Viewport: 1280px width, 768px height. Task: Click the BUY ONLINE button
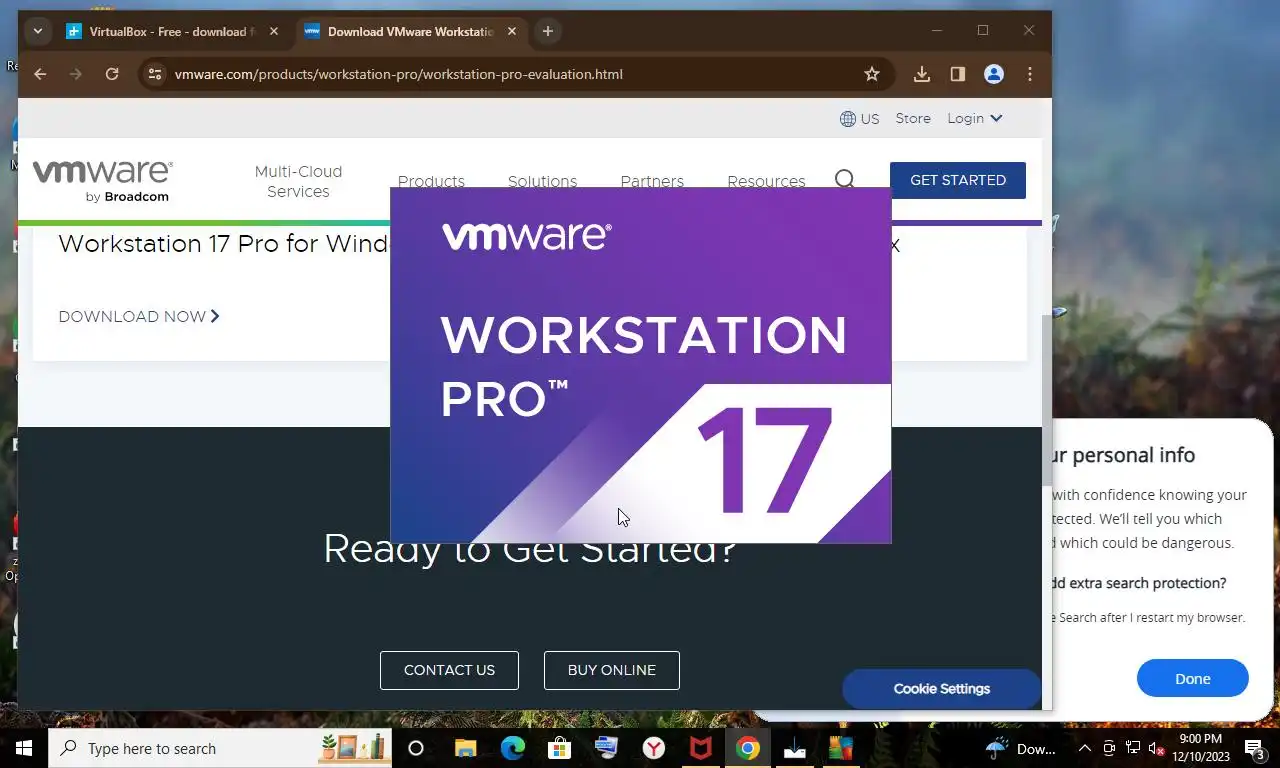(x=612, y=670)
